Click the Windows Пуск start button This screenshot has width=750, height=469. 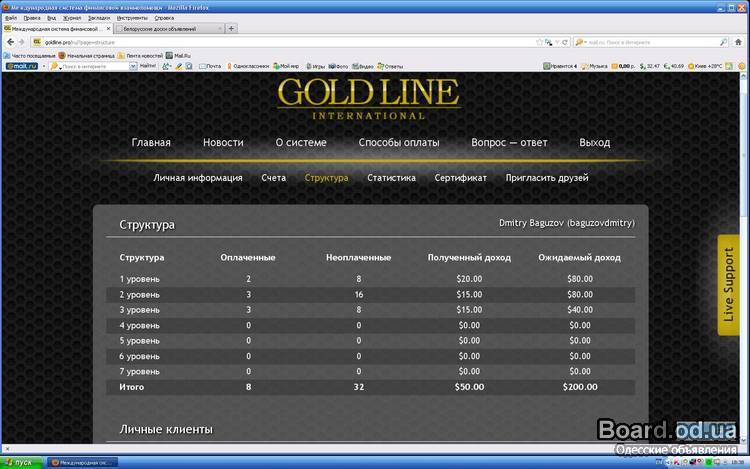[x=18, y=462]
